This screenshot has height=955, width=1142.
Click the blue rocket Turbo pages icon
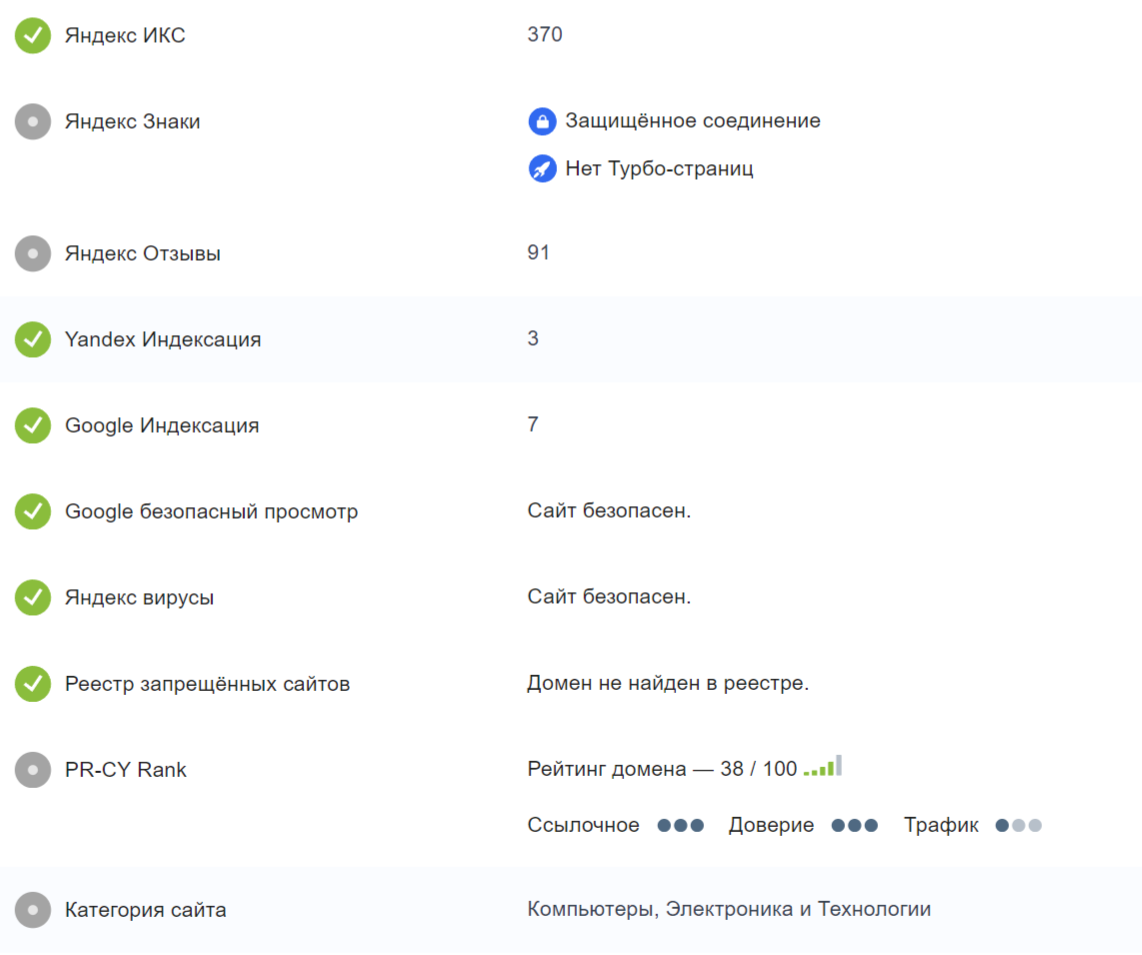tap(543, 169)
